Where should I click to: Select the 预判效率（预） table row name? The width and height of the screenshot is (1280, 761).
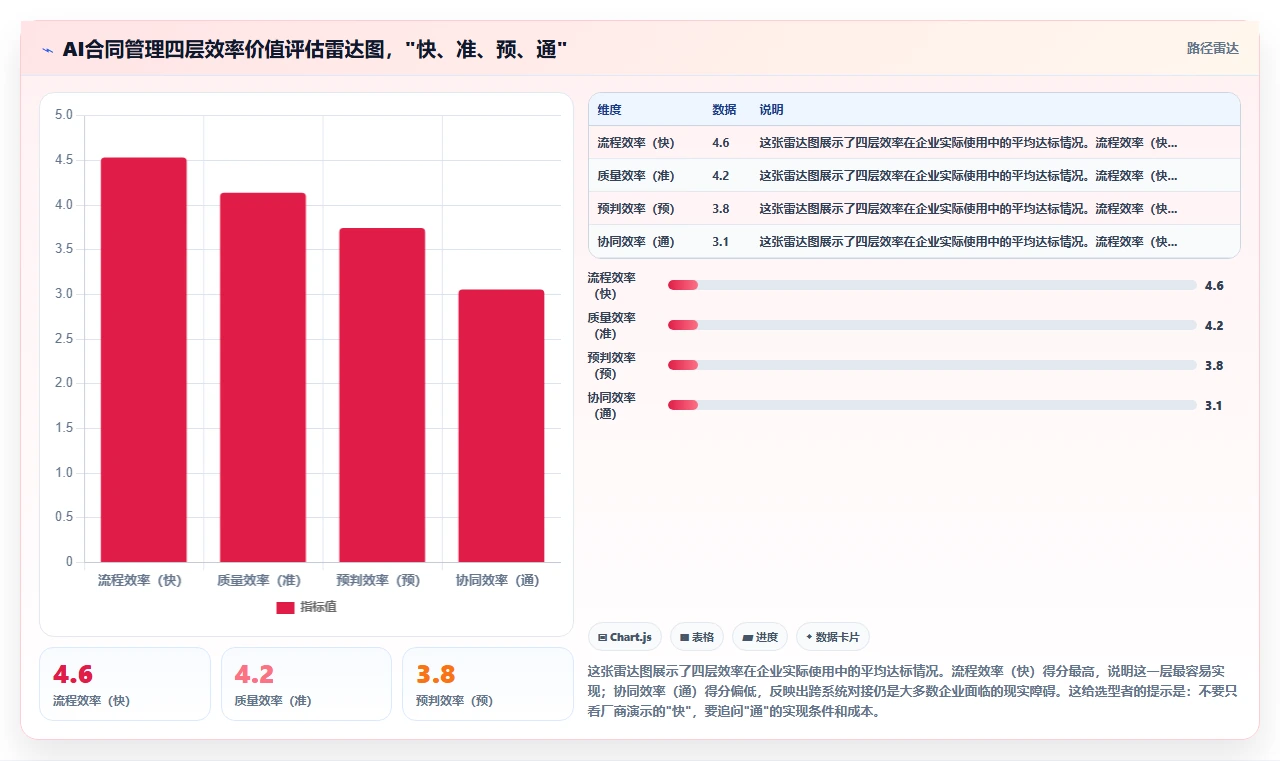click(x=635, y=209)
